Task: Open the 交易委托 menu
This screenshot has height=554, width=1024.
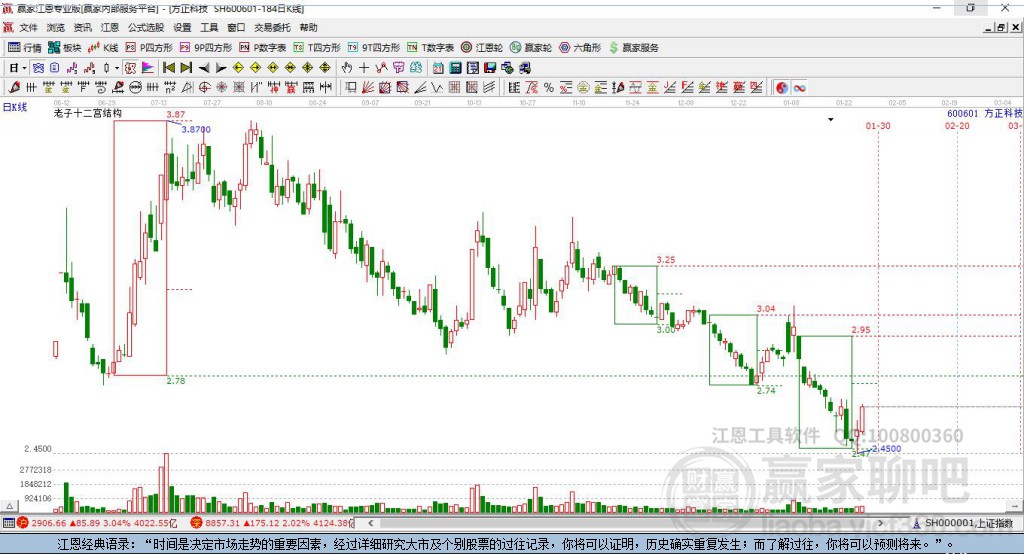Action: (x=272, y=27)
